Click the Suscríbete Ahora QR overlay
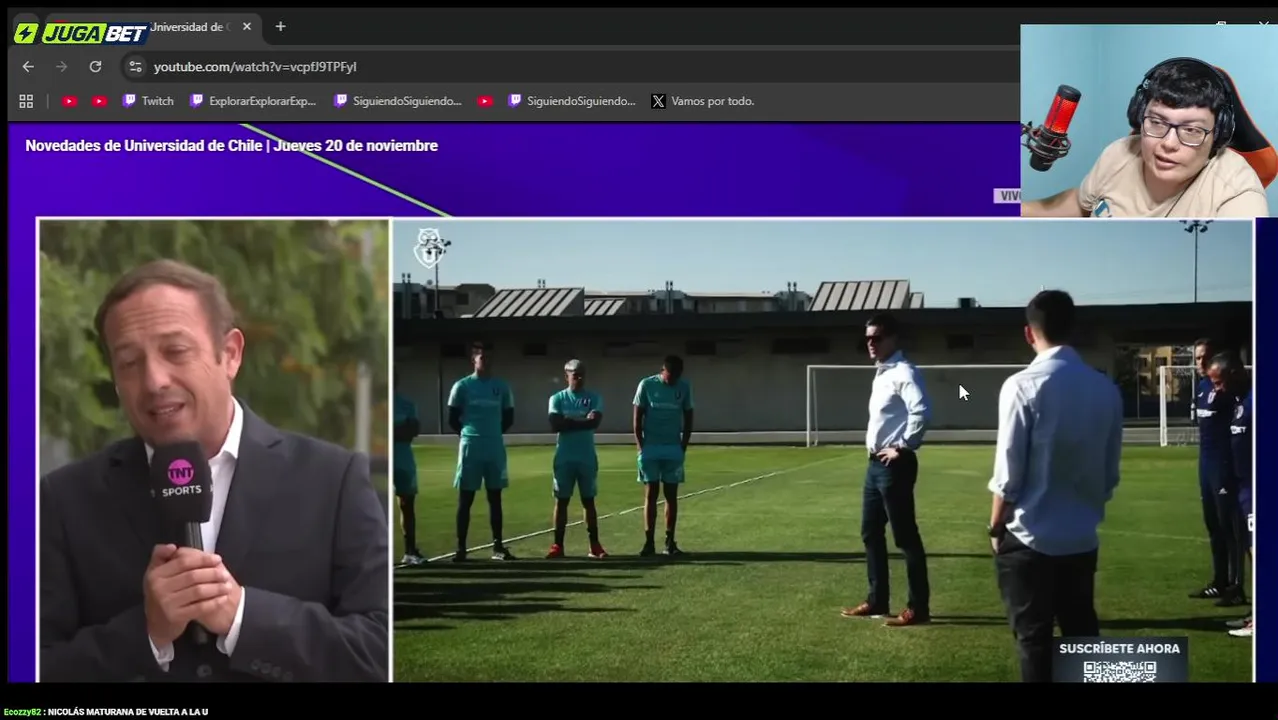1278x720 pixels. tap(1120, 660)
